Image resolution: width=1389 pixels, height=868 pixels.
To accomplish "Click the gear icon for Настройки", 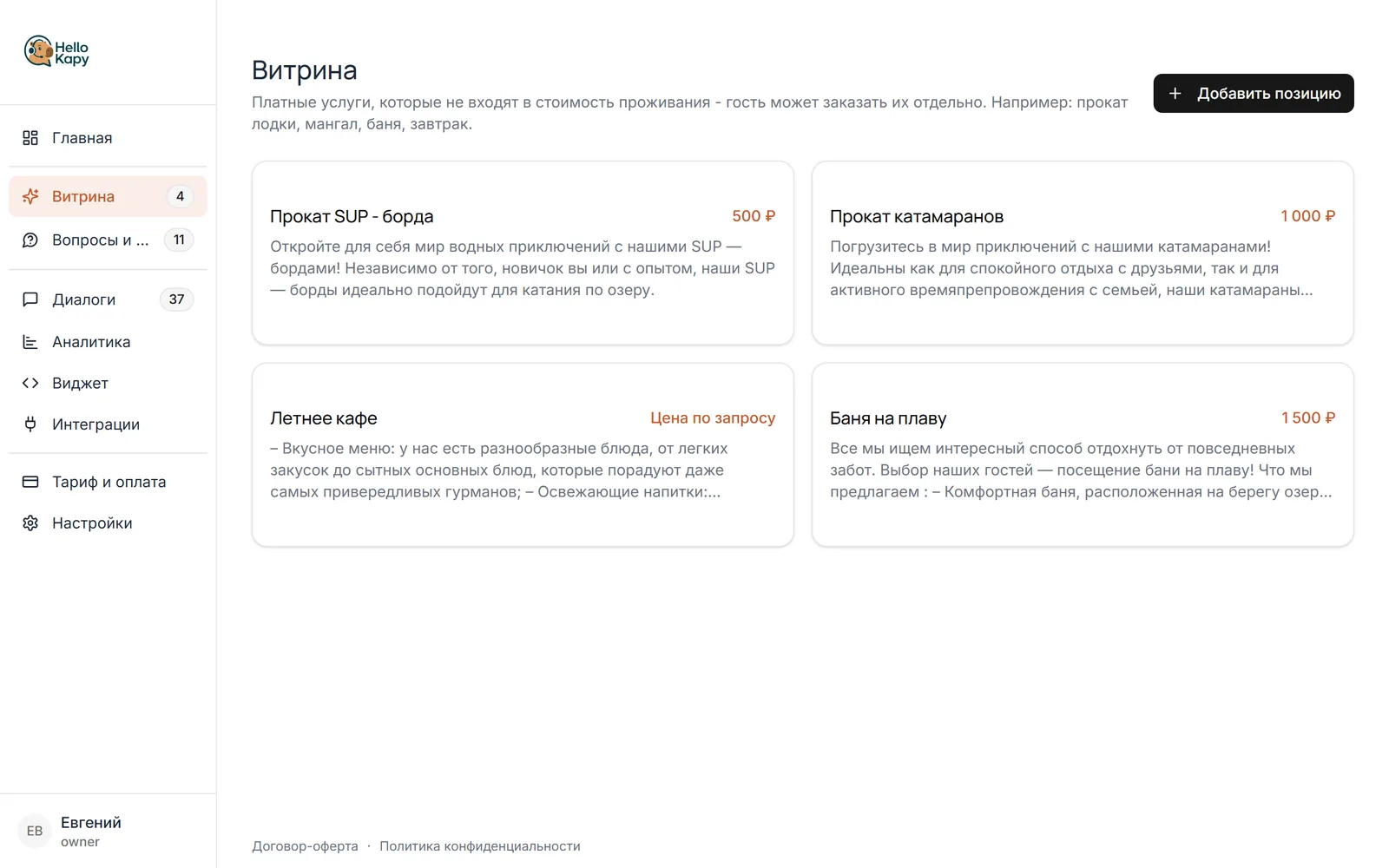I will [30, 523].
